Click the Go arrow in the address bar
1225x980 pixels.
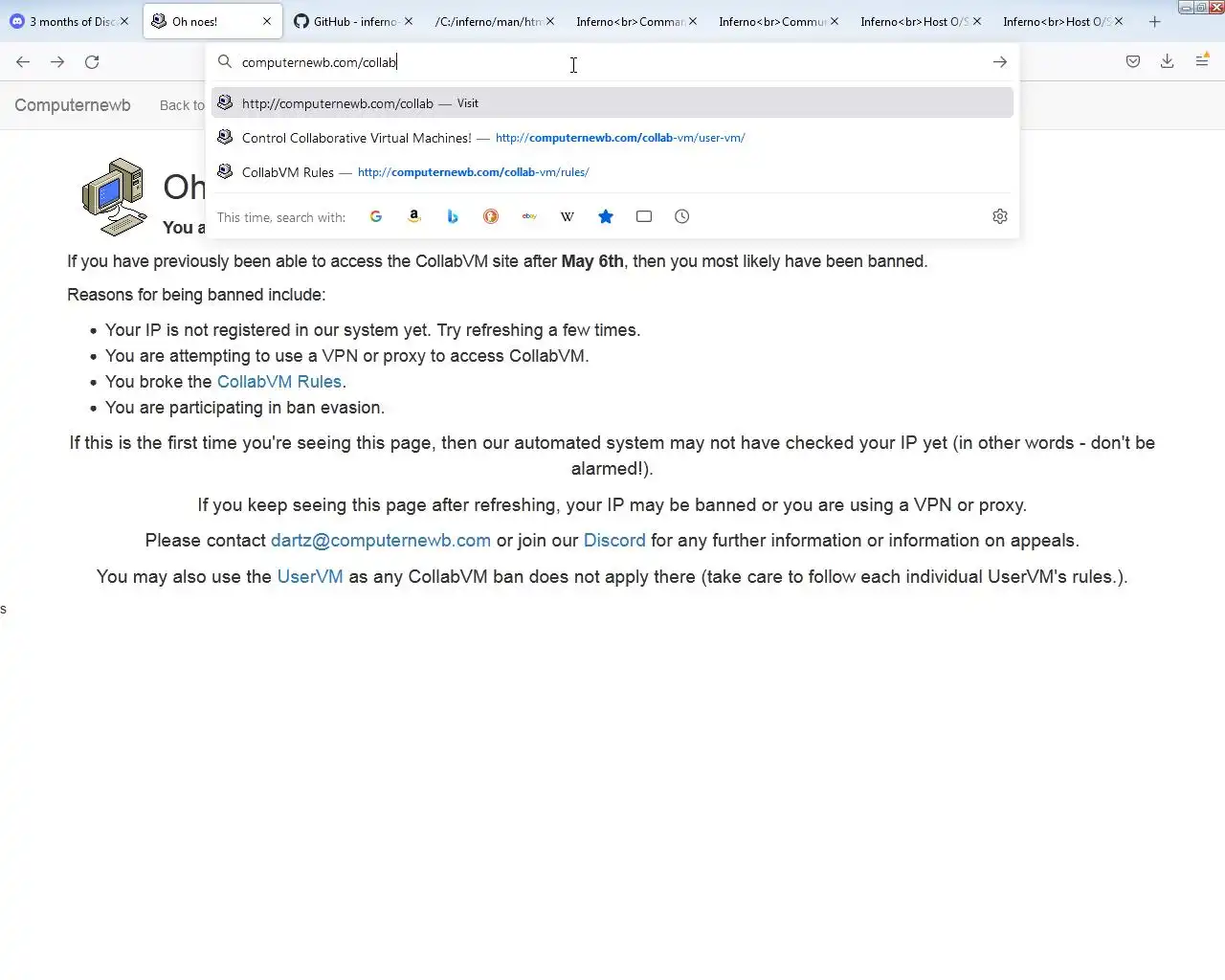(1000, 62)
